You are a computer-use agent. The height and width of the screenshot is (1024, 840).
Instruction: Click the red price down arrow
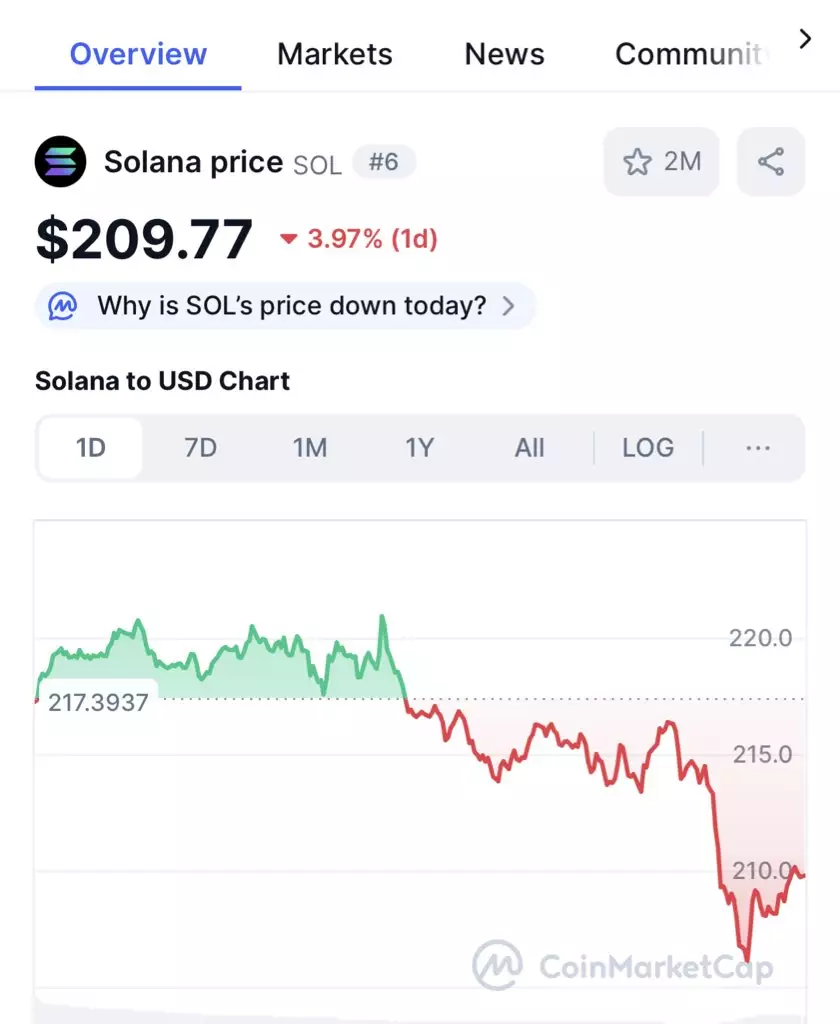pos(289,239)
